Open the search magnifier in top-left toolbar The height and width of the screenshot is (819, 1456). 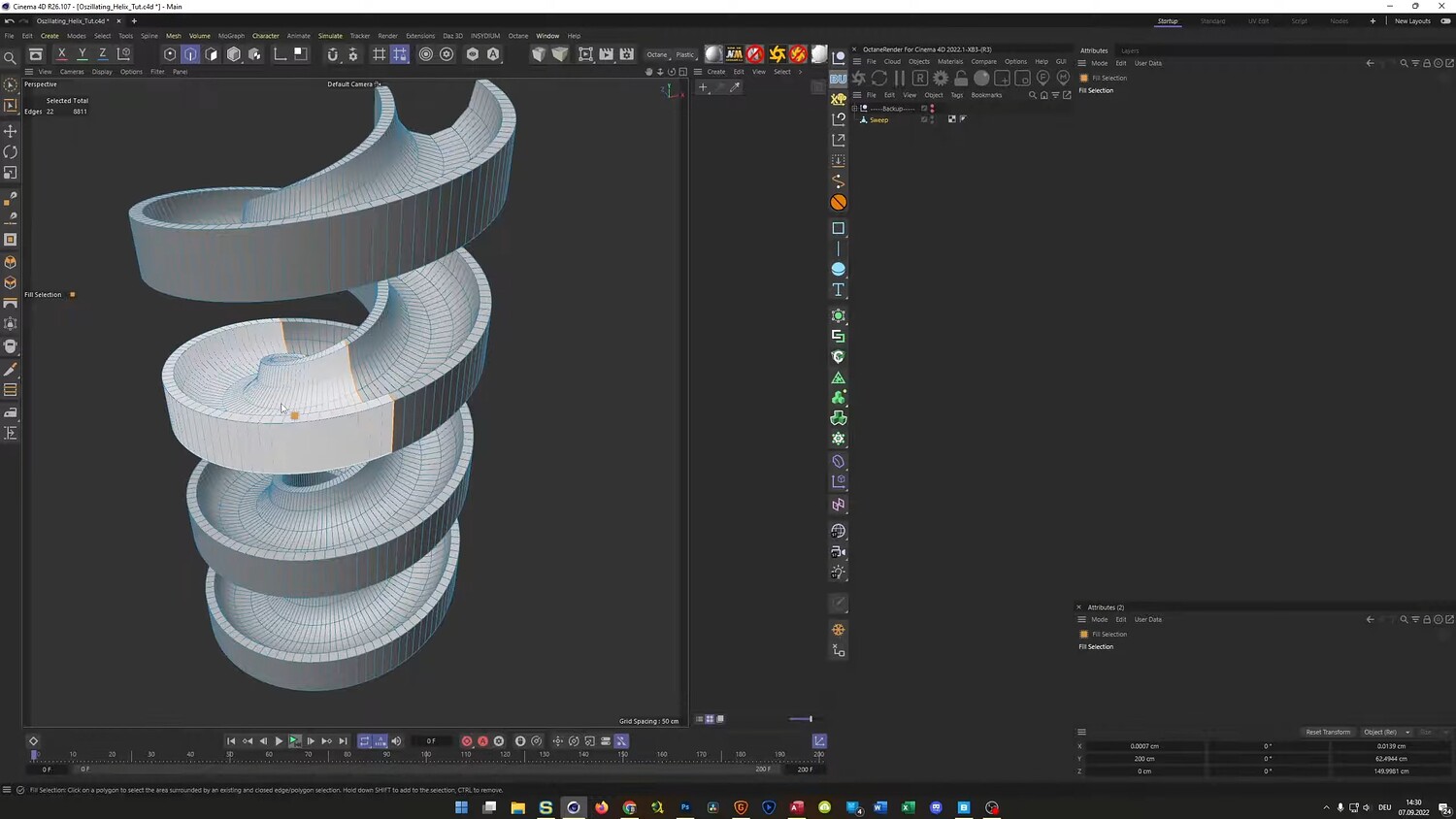click(x=11, y=57)
